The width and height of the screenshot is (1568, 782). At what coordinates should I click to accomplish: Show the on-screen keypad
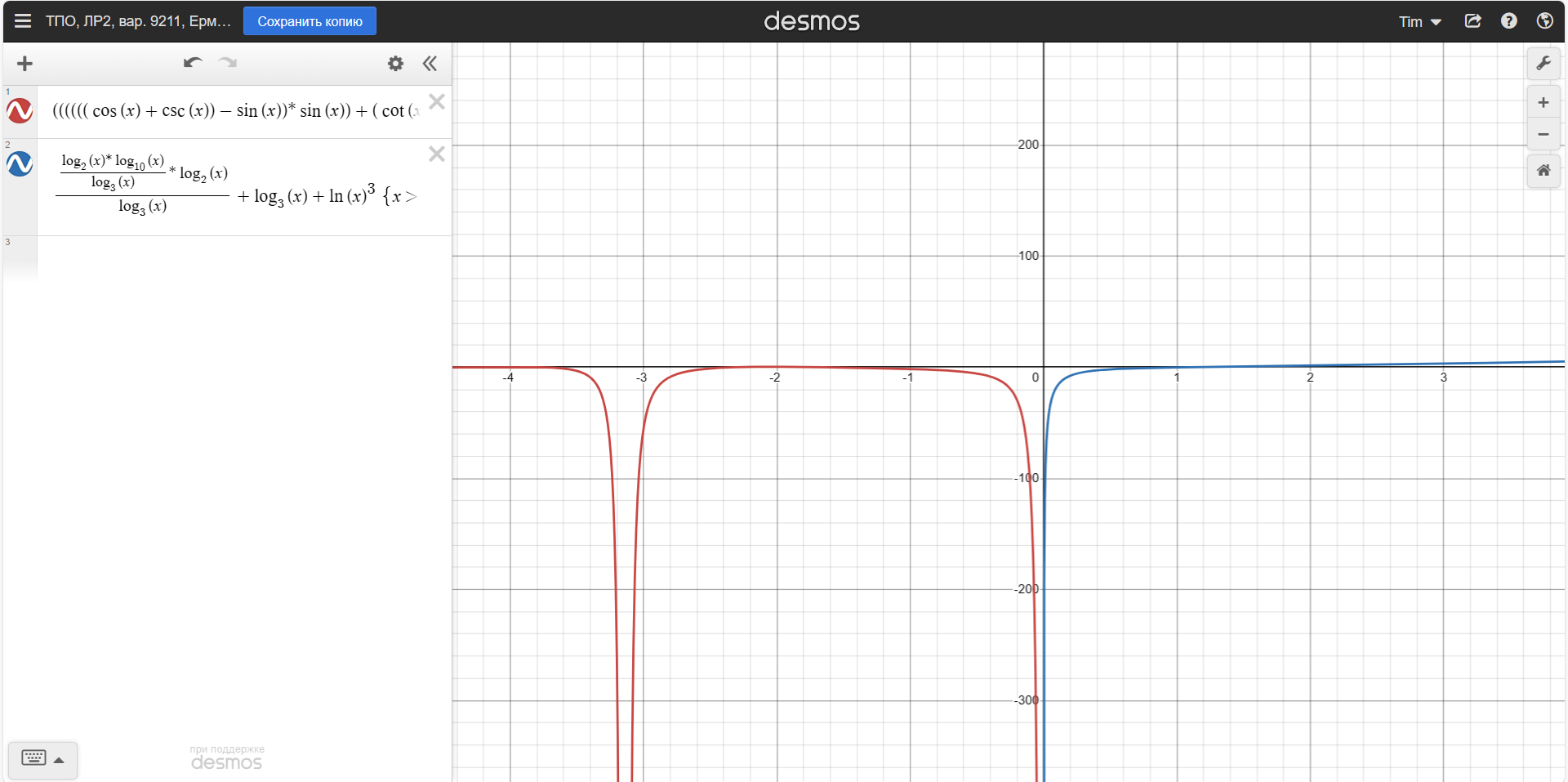pos(42,759)
